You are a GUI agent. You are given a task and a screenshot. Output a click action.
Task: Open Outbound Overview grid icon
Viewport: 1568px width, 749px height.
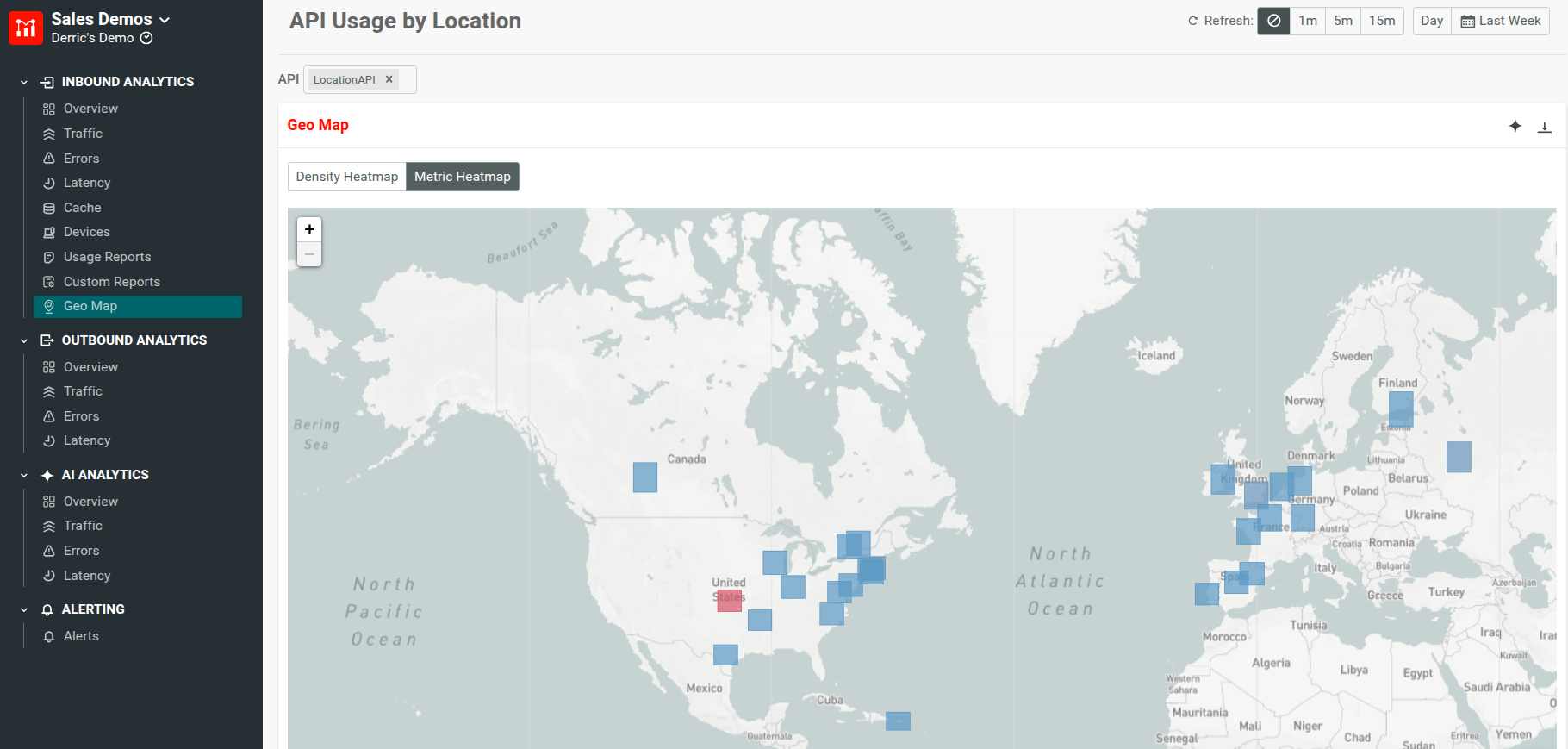pyautogui.click(x=49, y=368)
